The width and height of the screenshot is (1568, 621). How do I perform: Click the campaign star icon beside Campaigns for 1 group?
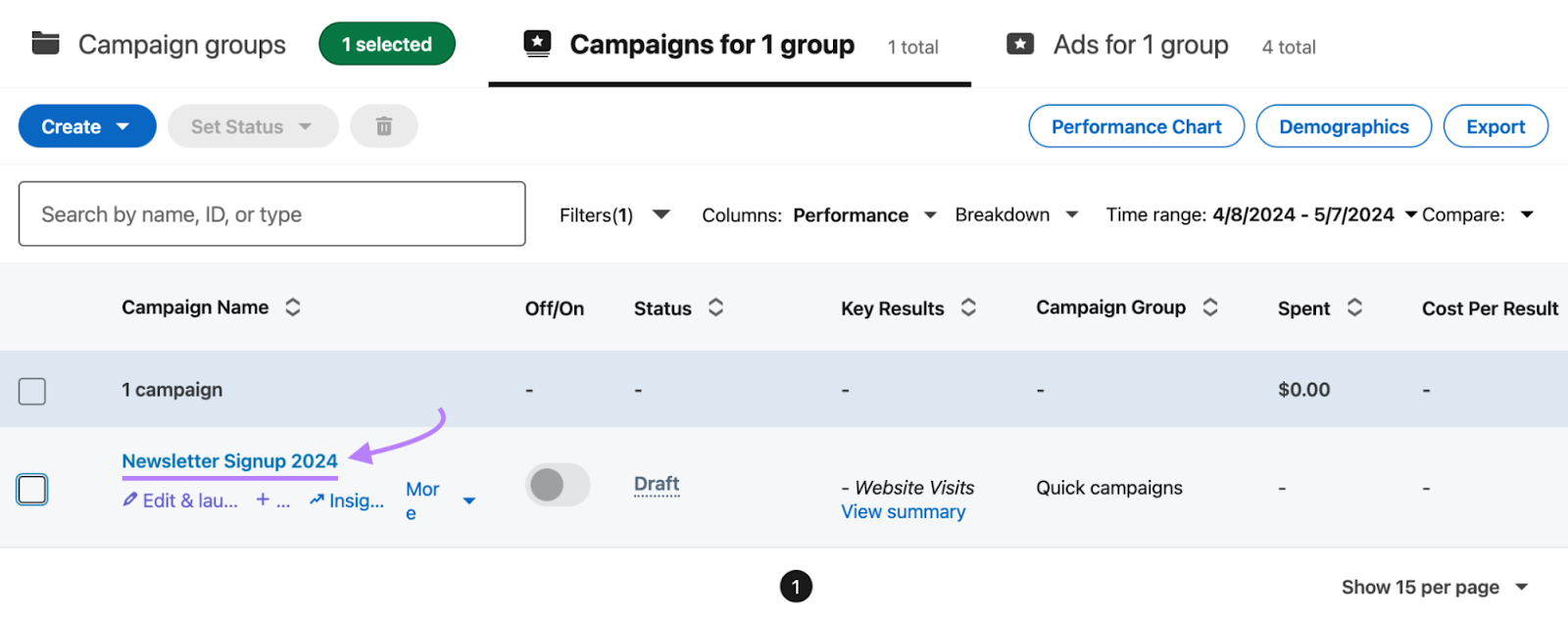537,43
